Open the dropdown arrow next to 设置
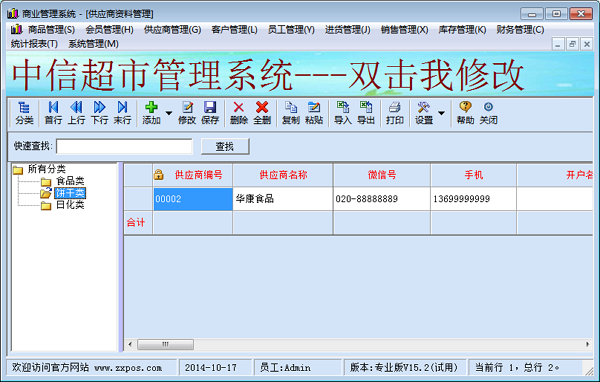 tap(441, 113)
